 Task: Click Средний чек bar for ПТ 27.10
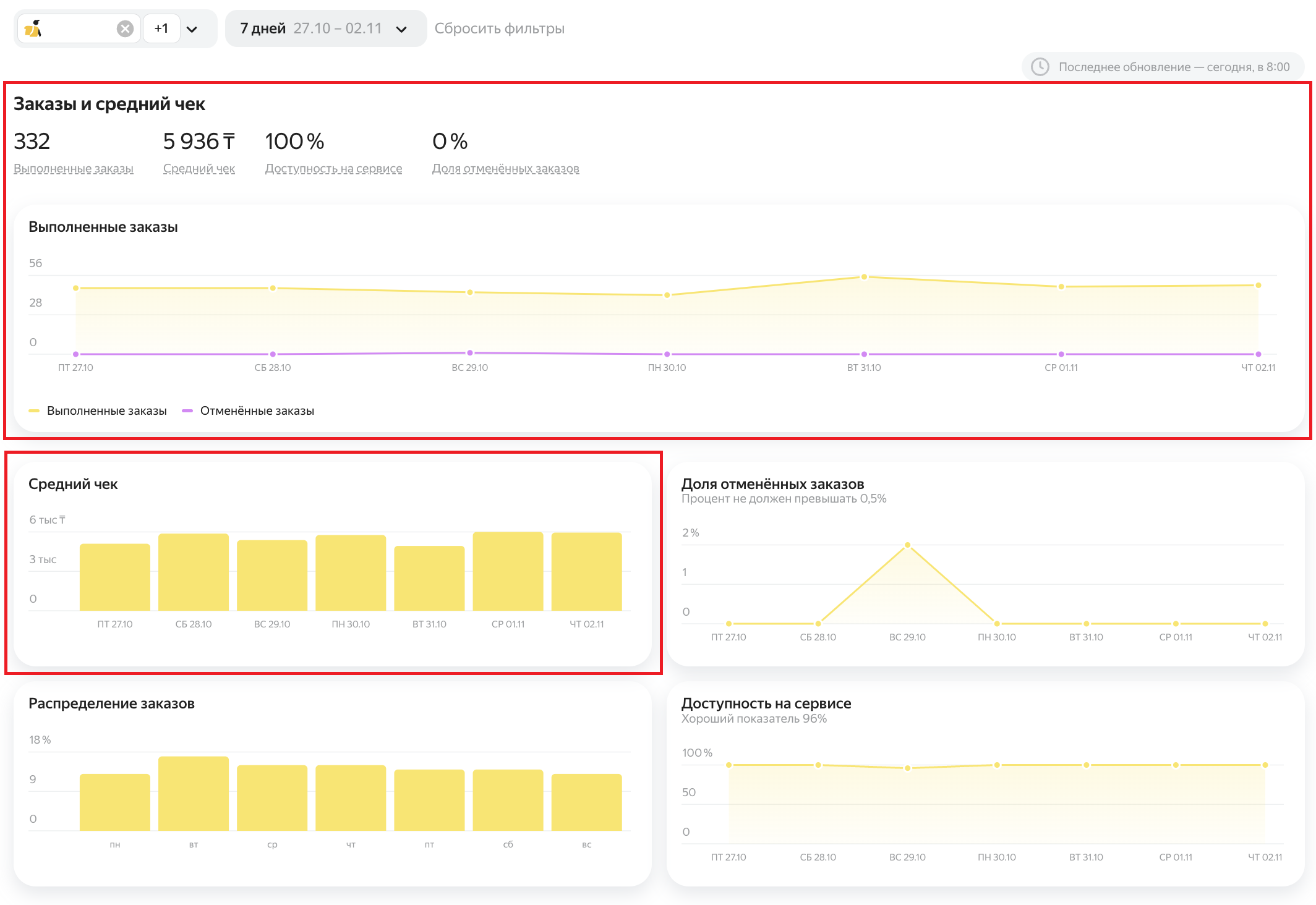(115, 577)
